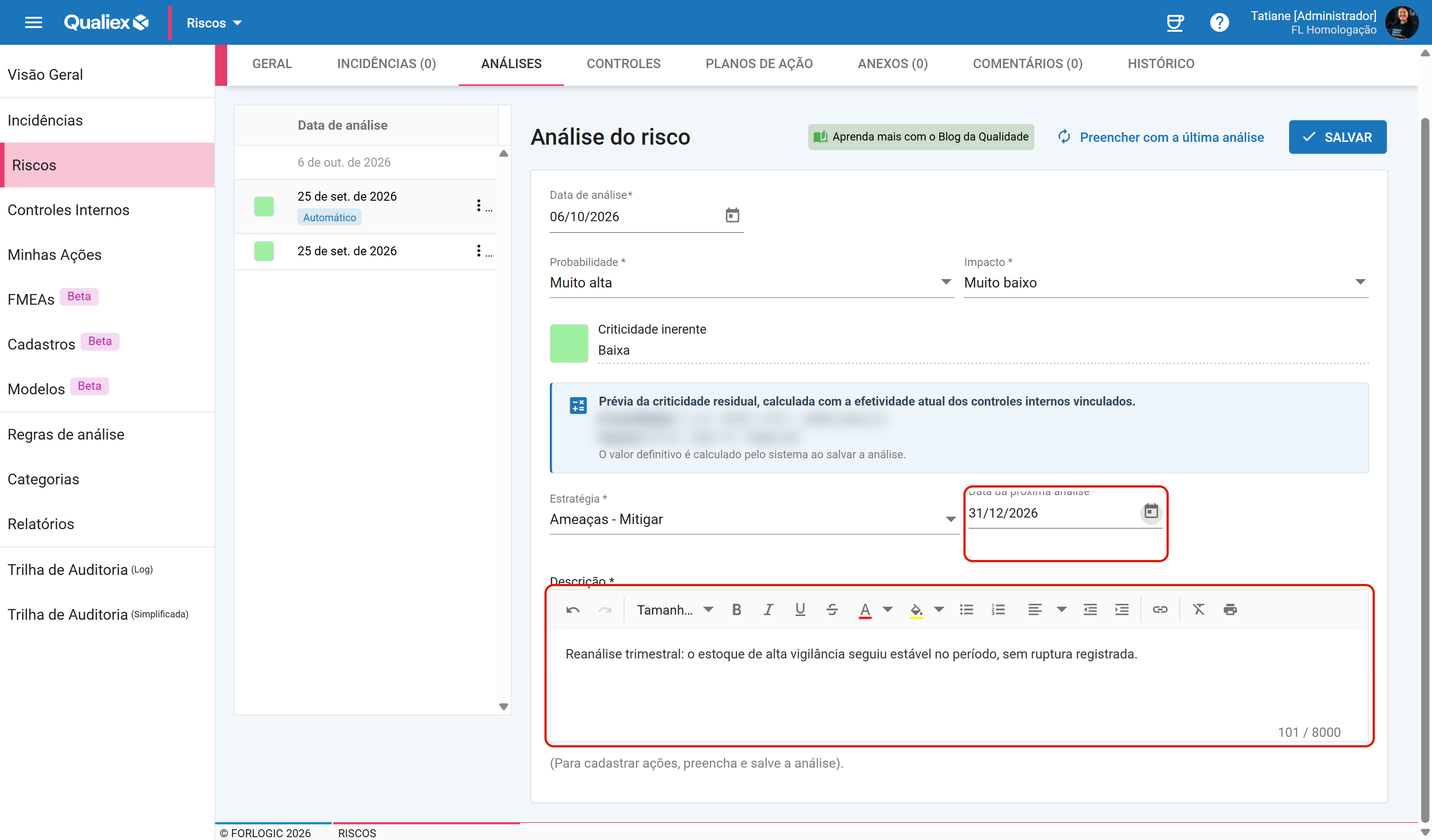
Task: Clear text formatting in description editor
Action: [1199, 610]
